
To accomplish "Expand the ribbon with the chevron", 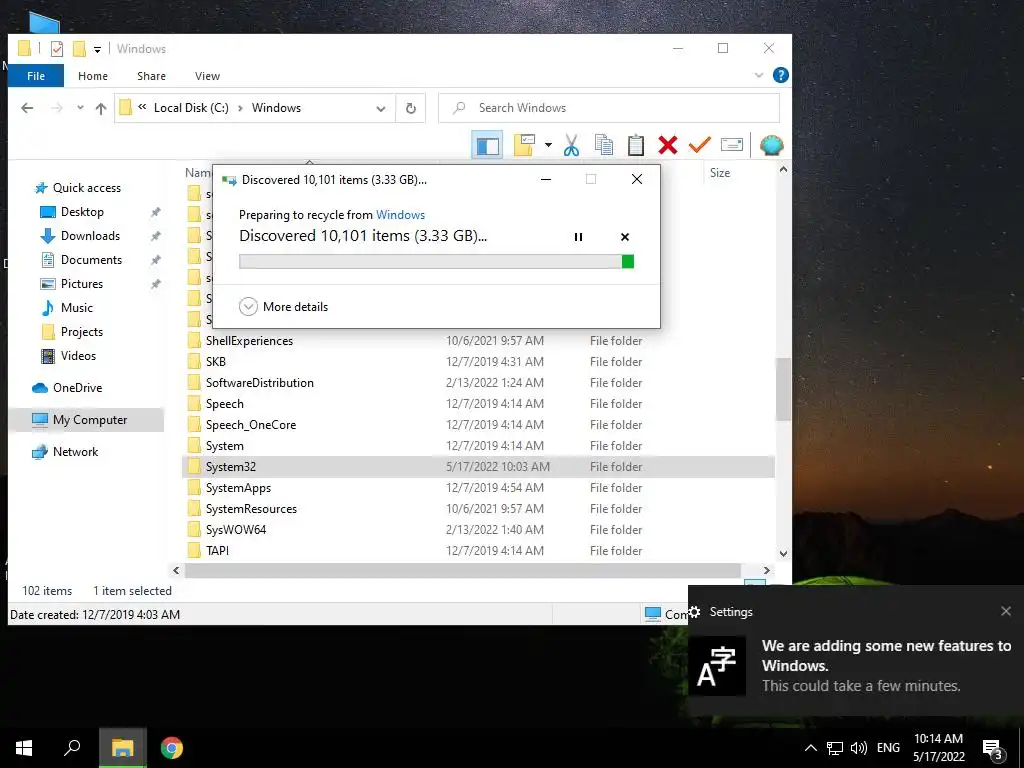I will [759, 75].
